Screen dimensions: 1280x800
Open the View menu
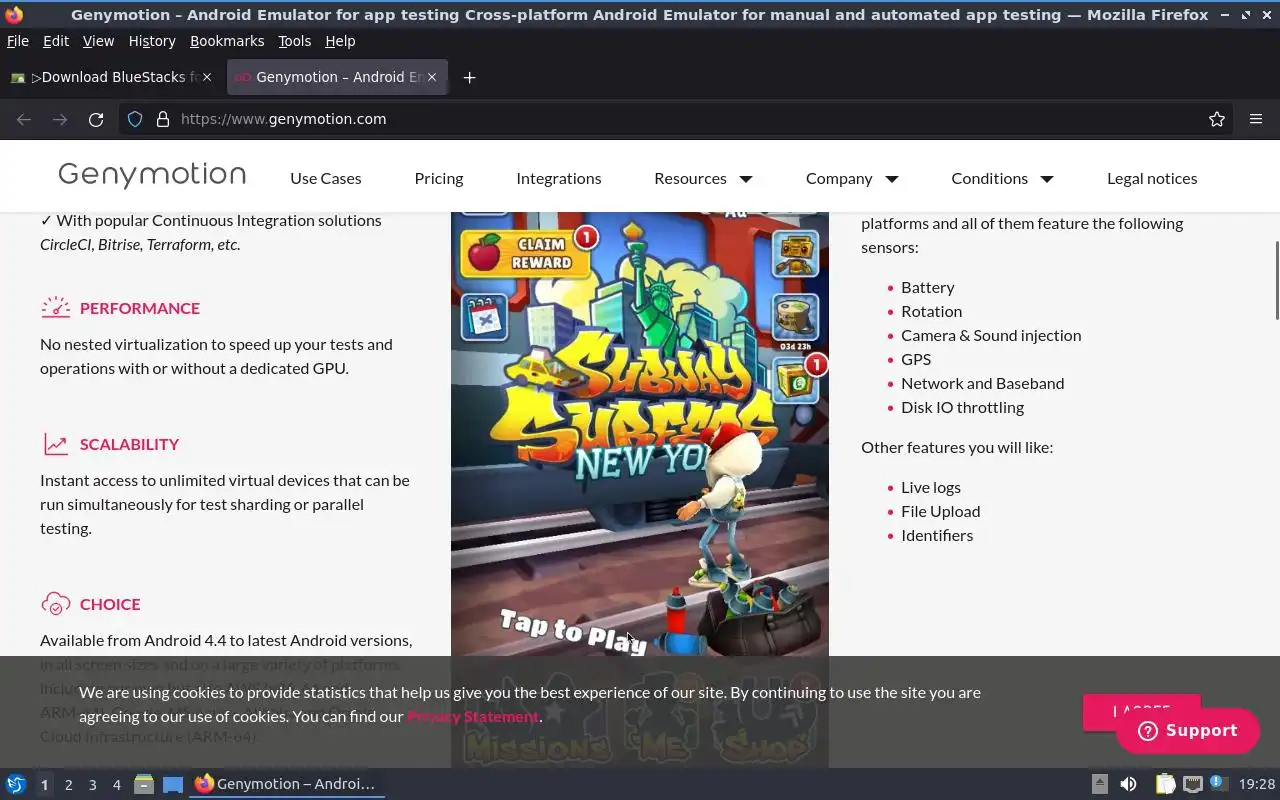tap(98, 41)
